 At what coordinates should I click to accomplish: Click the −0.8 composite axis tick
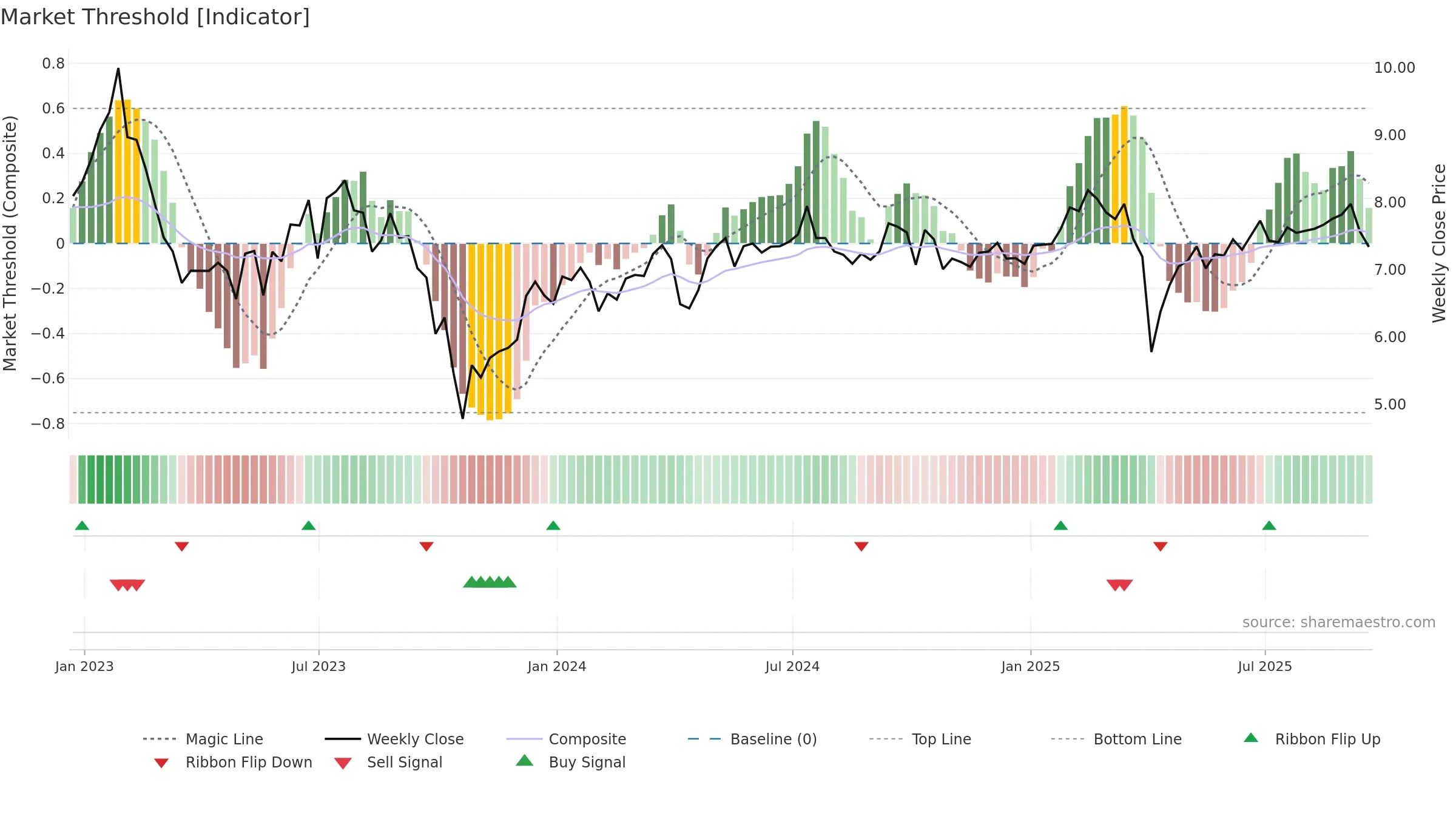coord(48,423)
